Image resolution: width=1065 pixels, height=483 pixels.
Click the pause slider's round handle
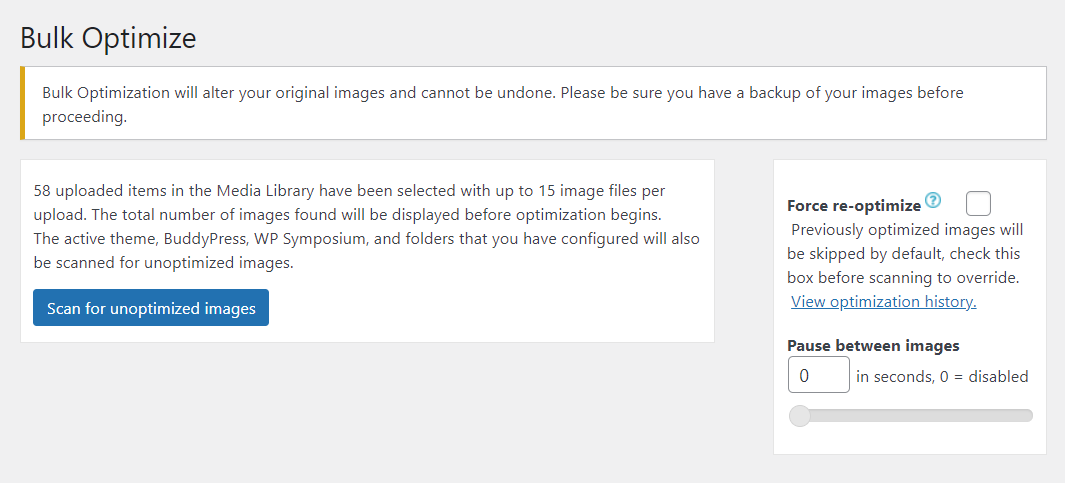pyautogui.click(x=800, y=416)
